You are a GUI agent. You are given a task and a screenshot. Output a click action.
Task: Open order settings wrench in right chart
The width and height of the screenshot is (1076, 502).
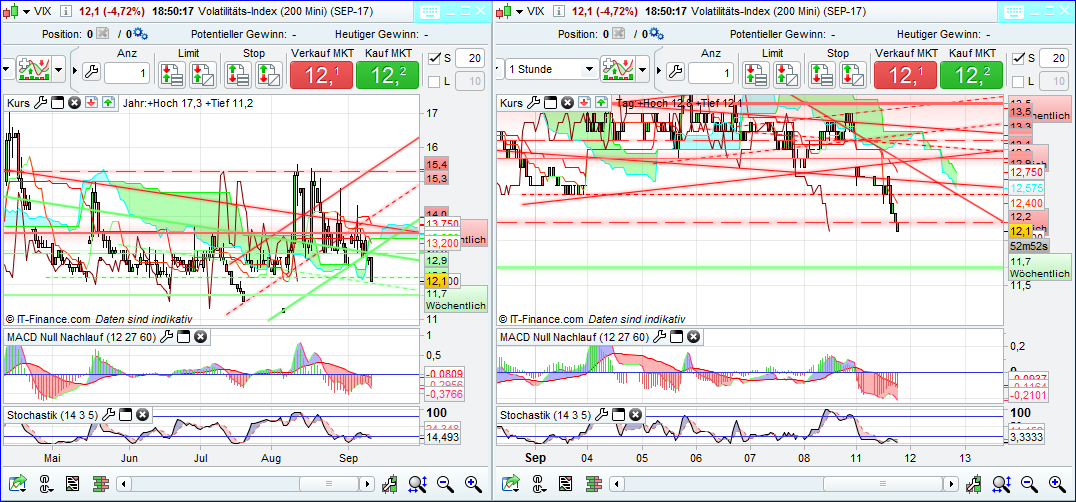[675, 72]
